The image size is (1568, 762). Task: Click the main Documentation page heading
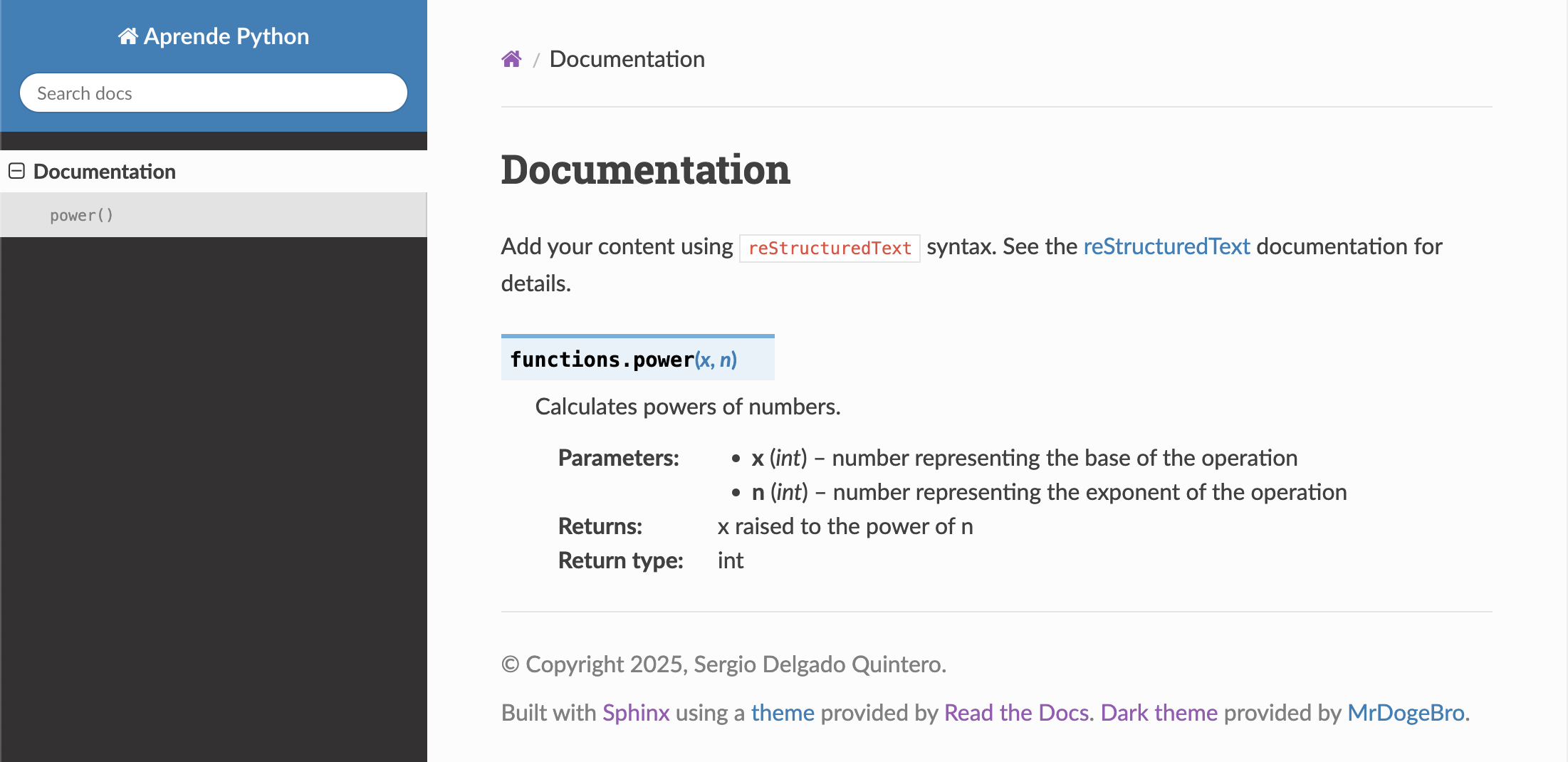(645, 170)
